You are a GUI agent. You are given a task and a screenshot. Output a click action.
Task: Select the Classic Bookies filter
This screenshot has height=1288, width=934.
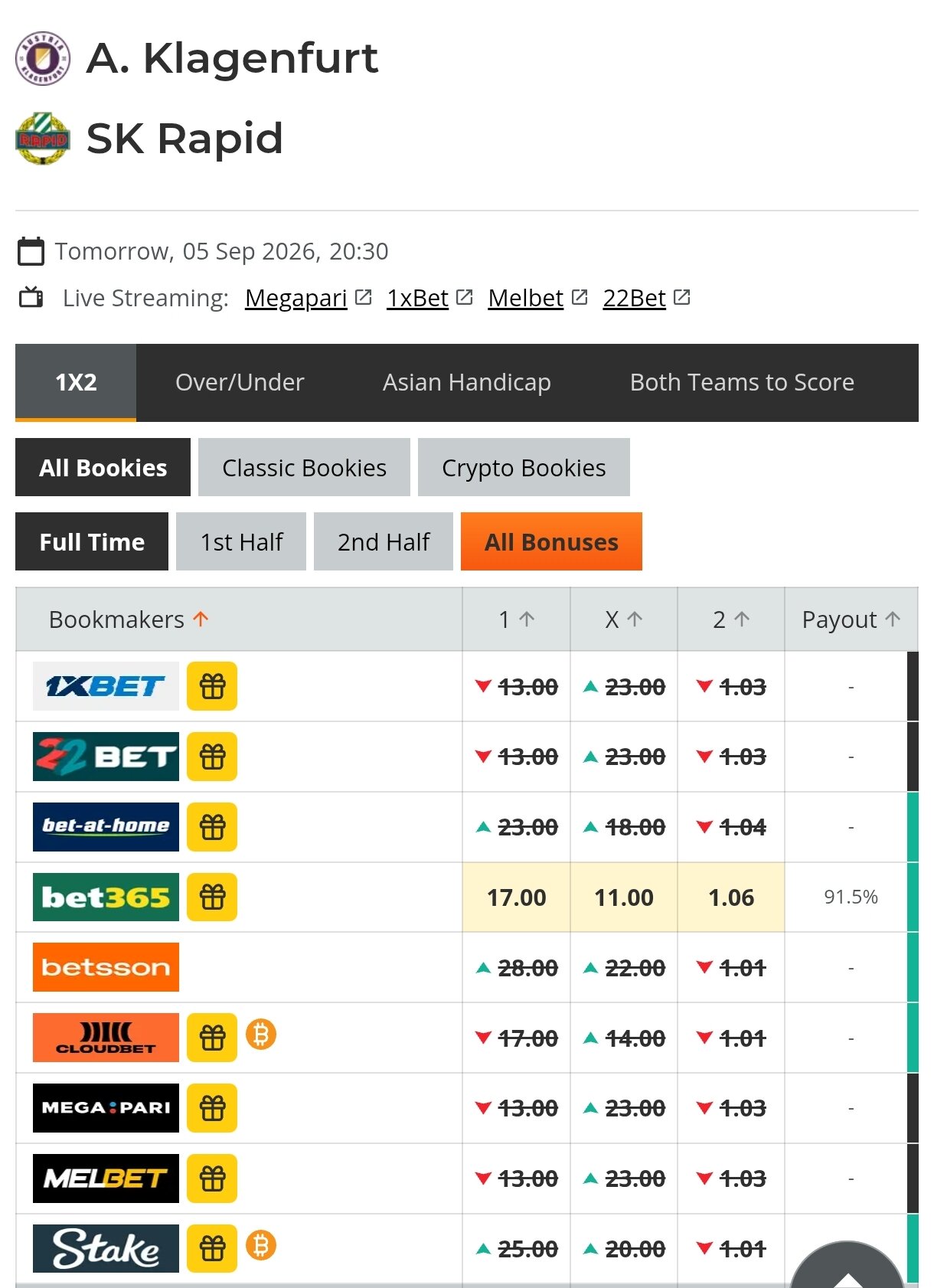coord(304,467)
